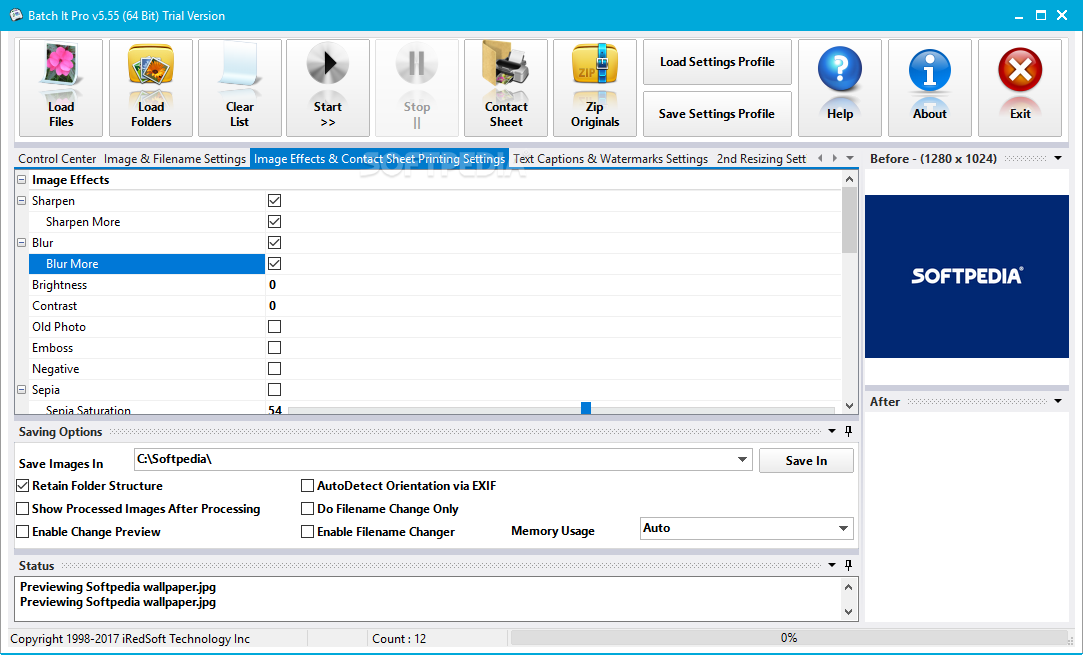Open the 2nd Resizing Settings tab
Viewport: 1083px width, 655px height.
[x=761, y=159]
